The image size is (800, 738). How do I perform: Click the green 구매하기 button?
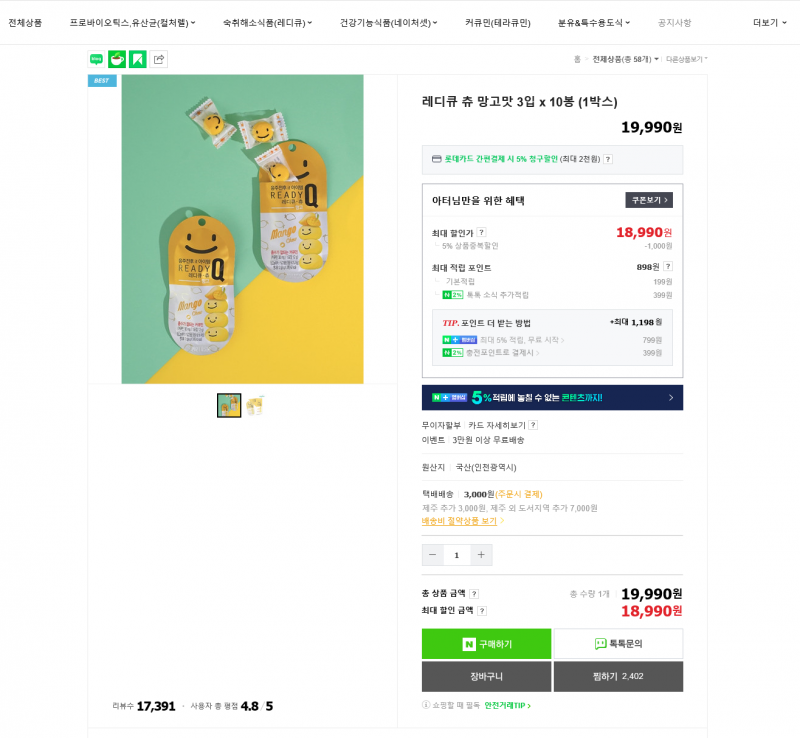point(486,644)
